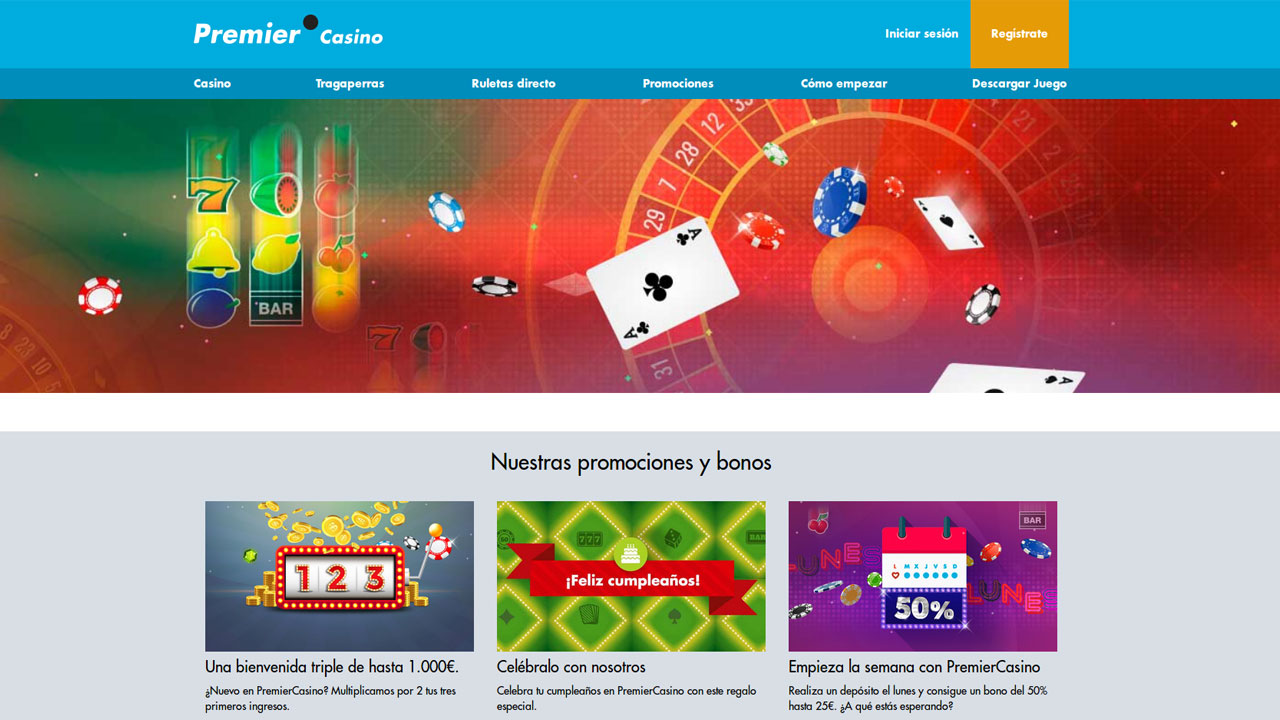Open the ¡Feliz cumpleaños! promotion thumbnail
Image resolution: width=1280 pixels, height=720 pixels.
pos(631,576)
